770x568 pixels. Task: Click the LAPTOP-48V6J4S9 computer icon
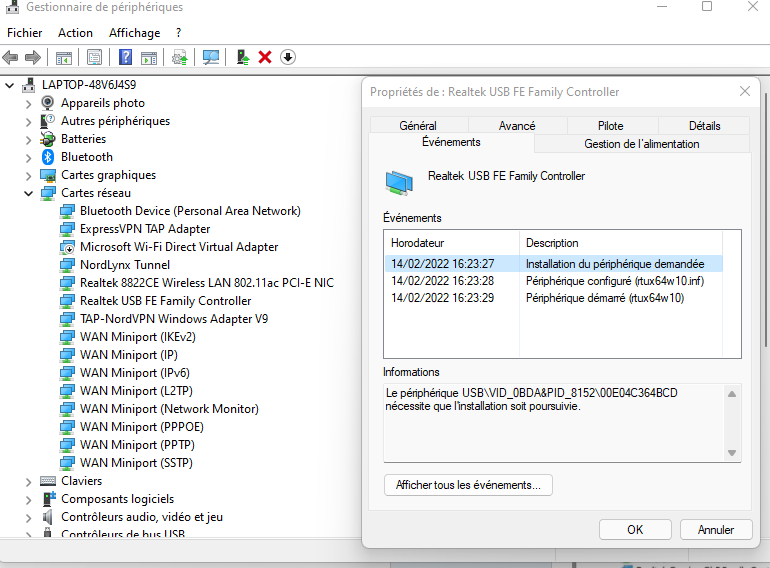(x=28, y=85)
